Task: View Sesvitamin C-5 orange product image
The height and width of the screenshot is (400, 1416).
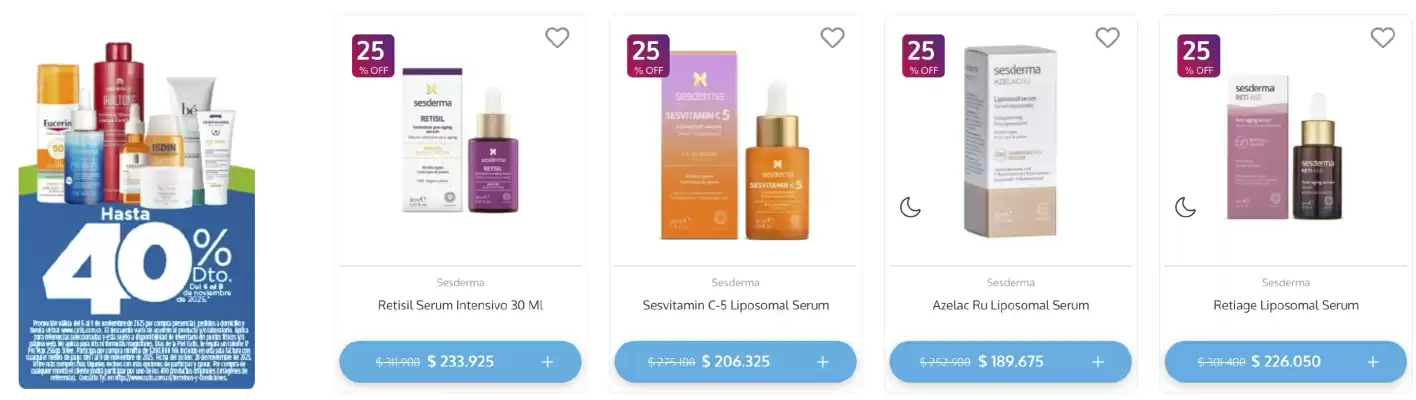Action: 735,145
